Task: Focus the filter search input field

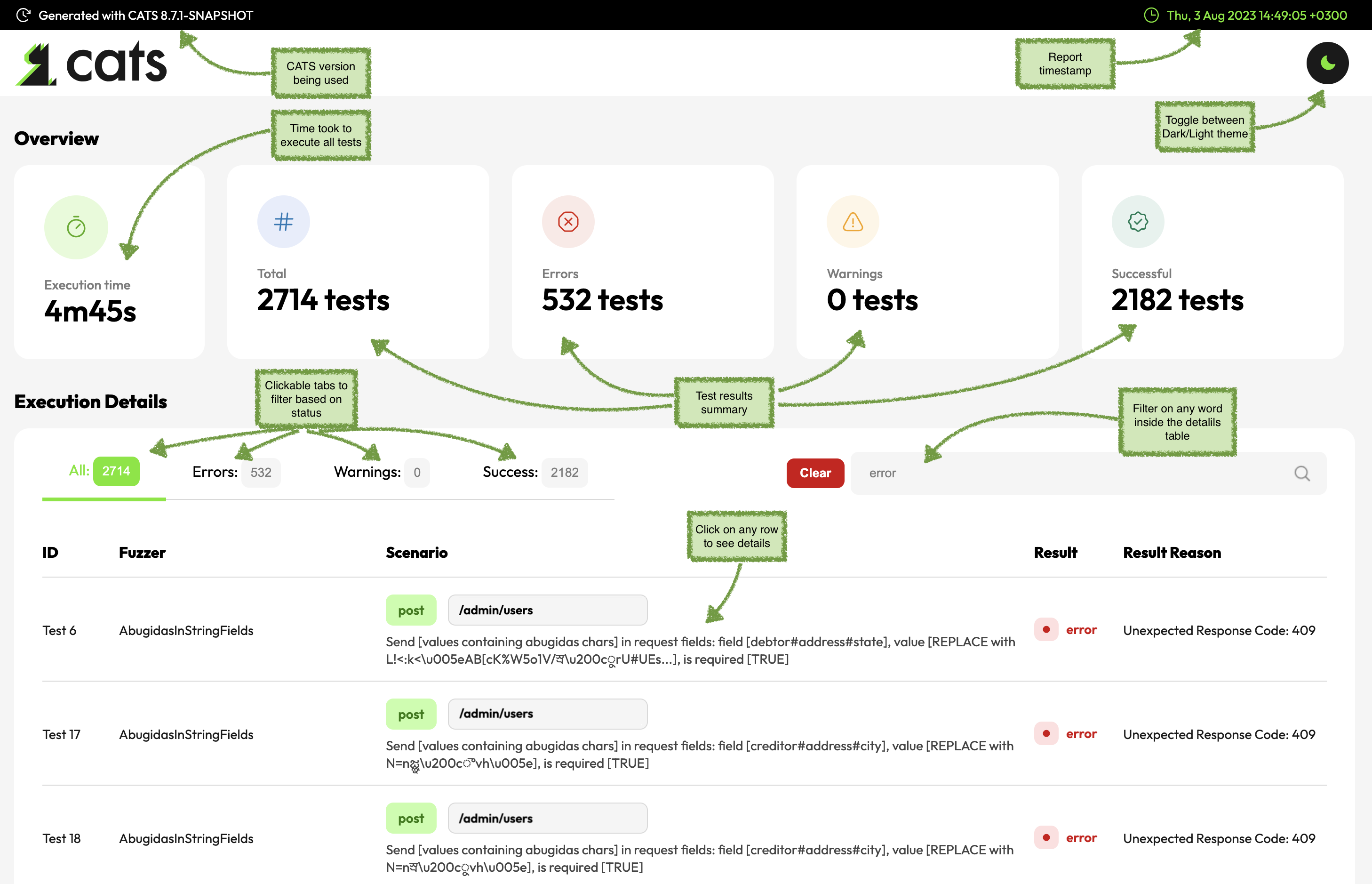Action: point(1067,473)
